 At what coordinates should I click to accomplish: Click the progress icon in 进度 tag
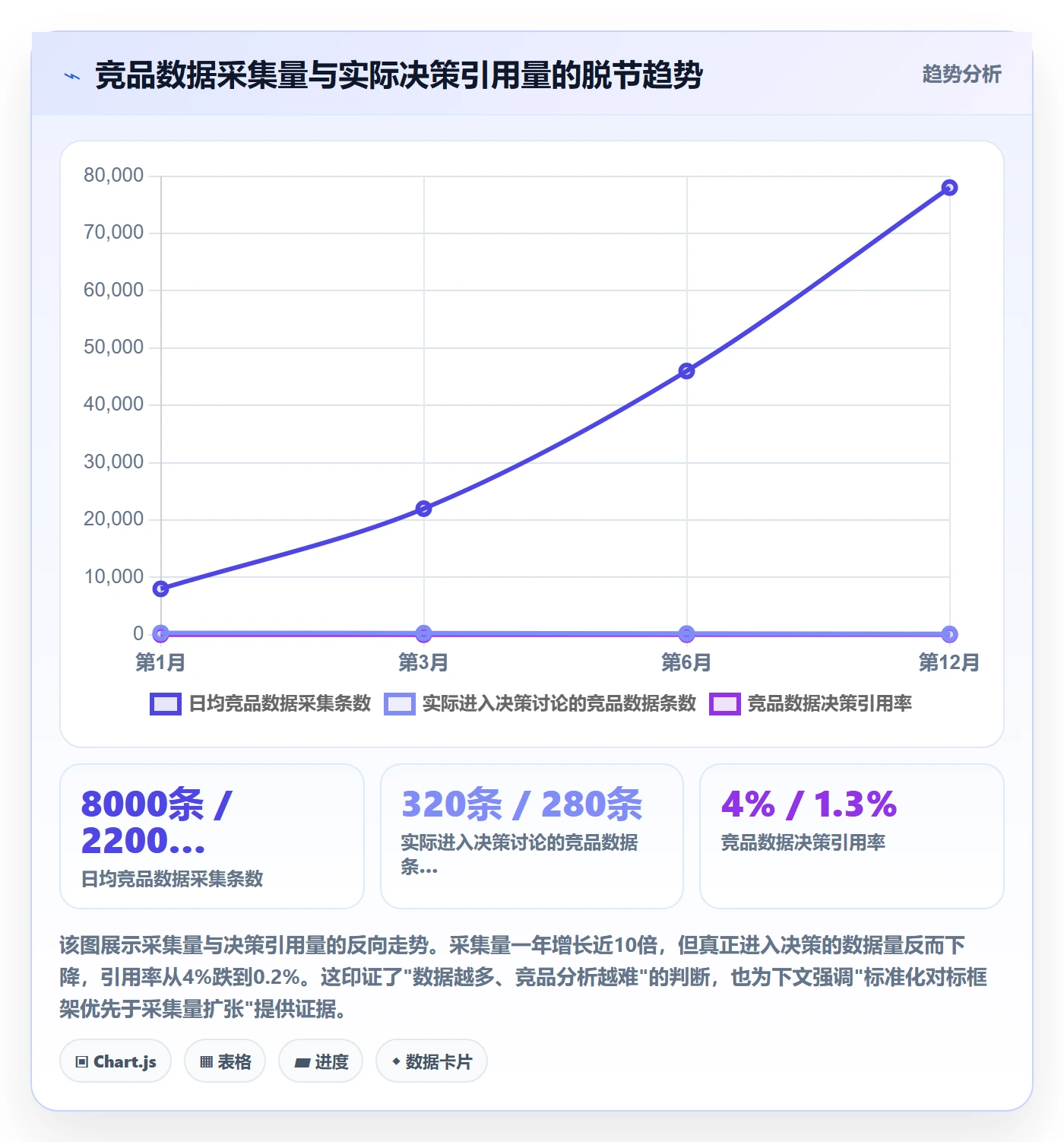tap(302, 1063)
